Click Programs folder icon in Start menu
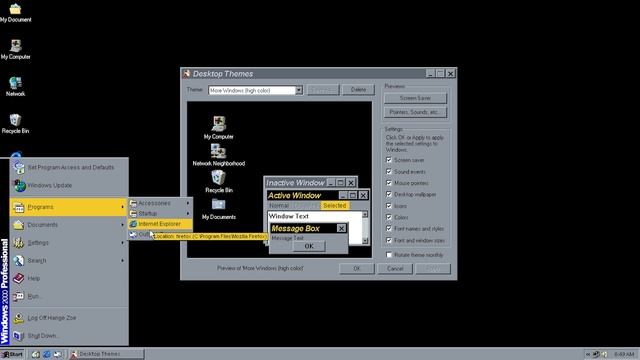 coord(18,207)
